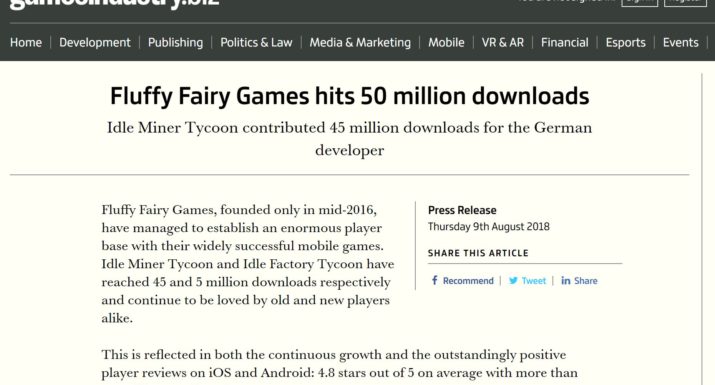Image resolution: width=715 pixels, height=385 pixels.
Task: Open the VR & AR section
Action: coord(503,42)
